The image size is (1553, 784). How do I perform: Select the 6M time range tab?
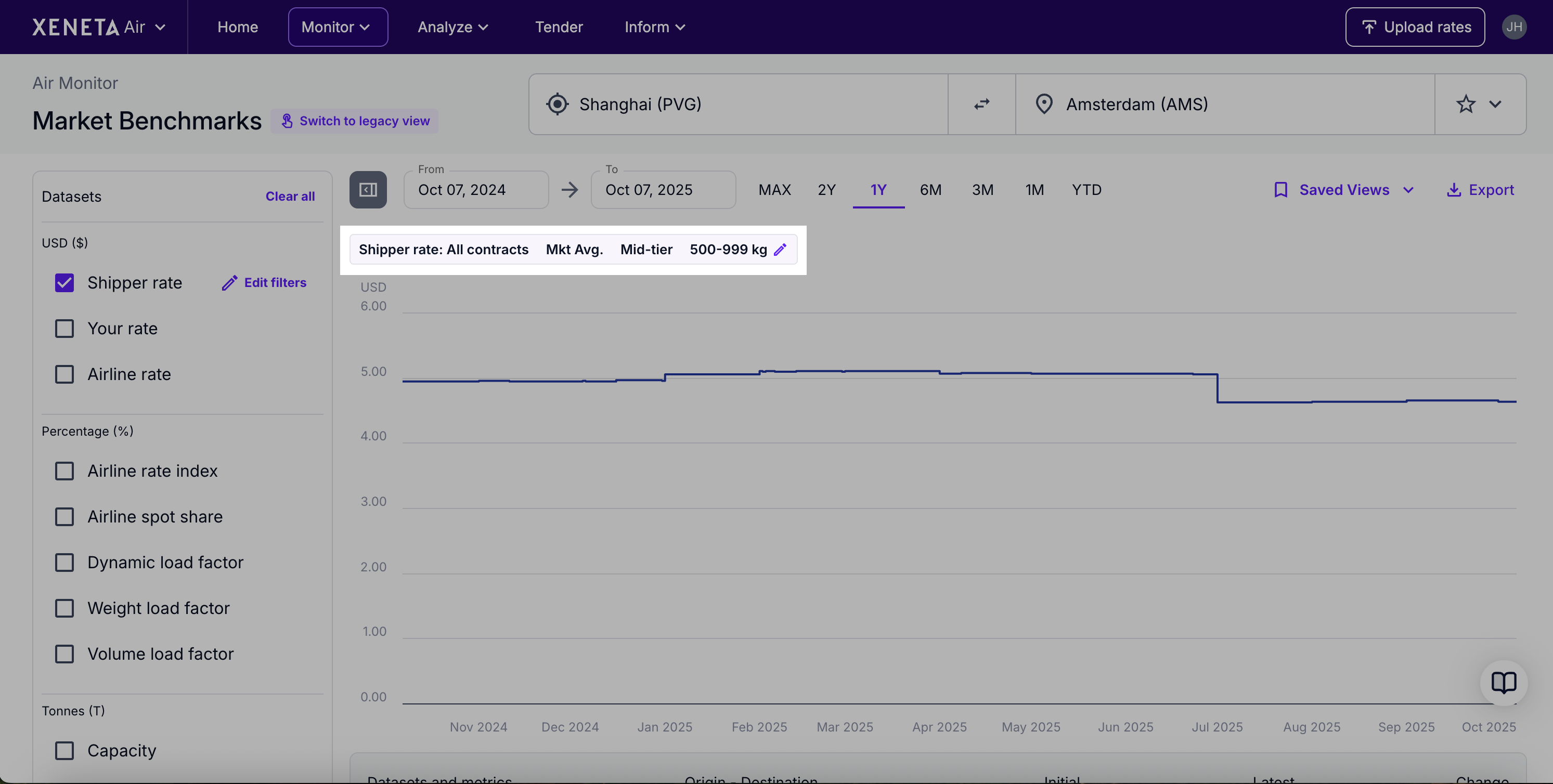click(930, 190)
